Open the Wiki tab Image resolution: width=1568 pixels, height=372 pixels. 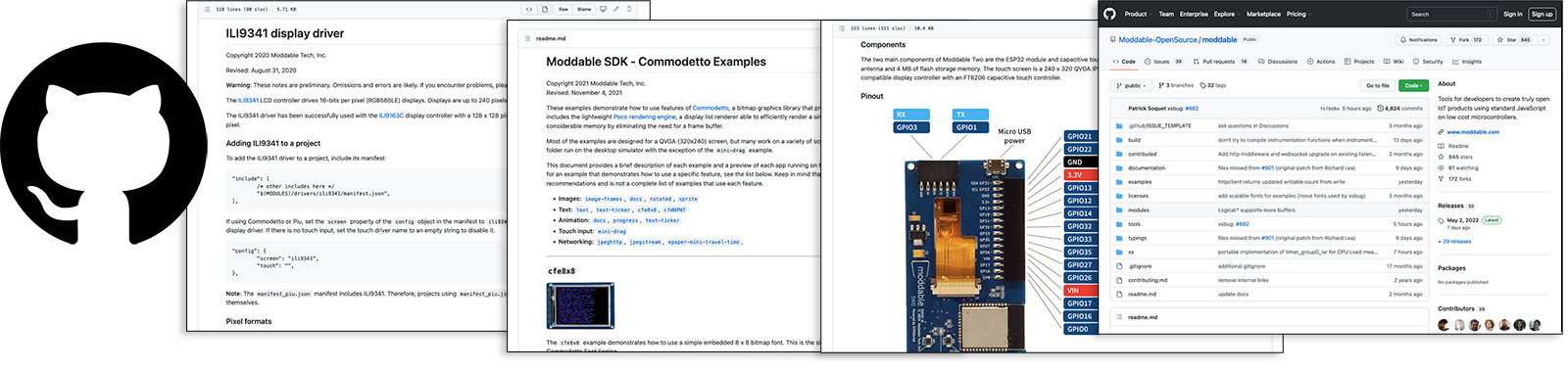(1394, 62)
